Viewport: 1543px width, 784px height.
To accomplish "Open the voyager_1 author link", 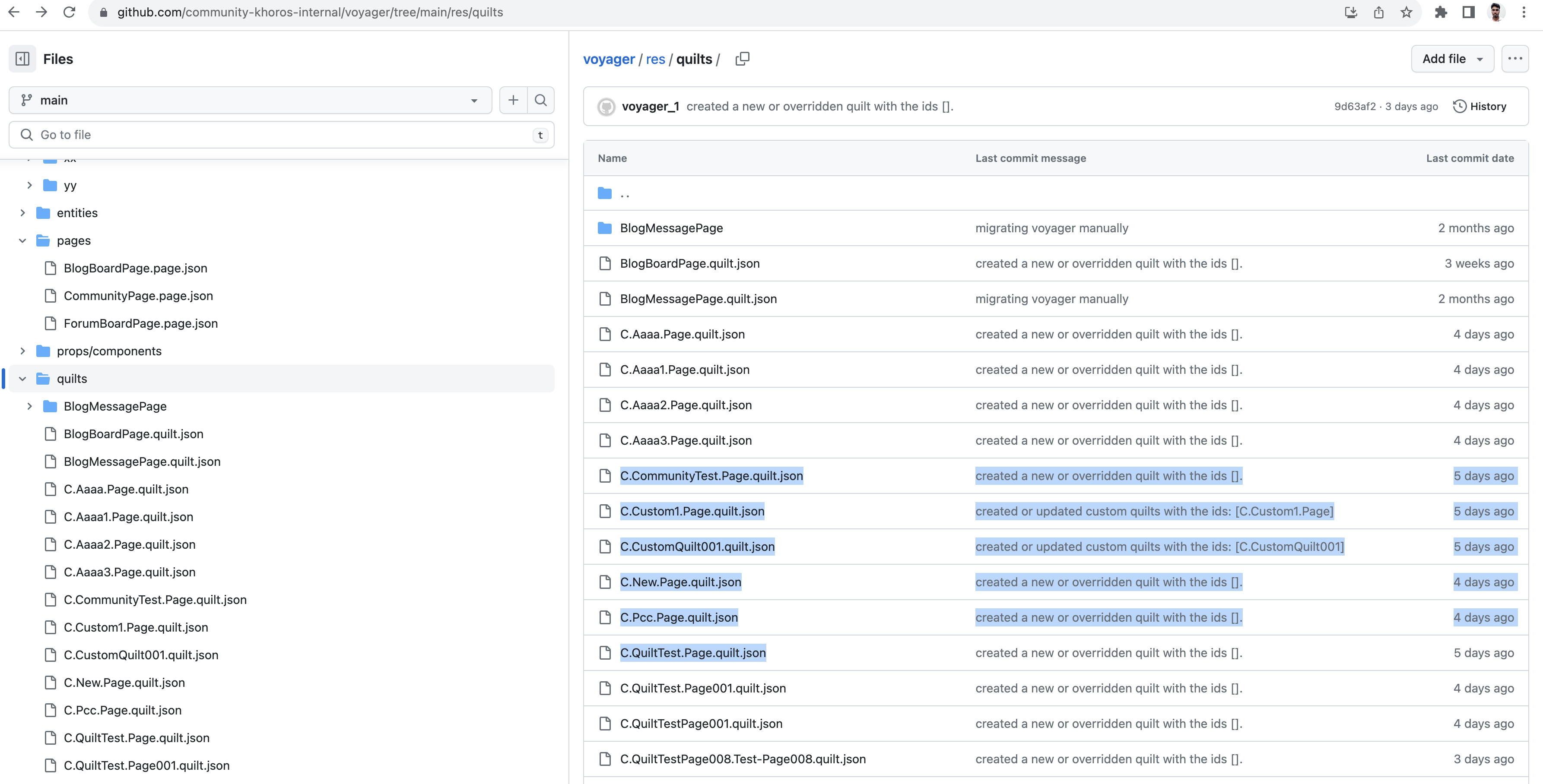I will coord(651,107).
